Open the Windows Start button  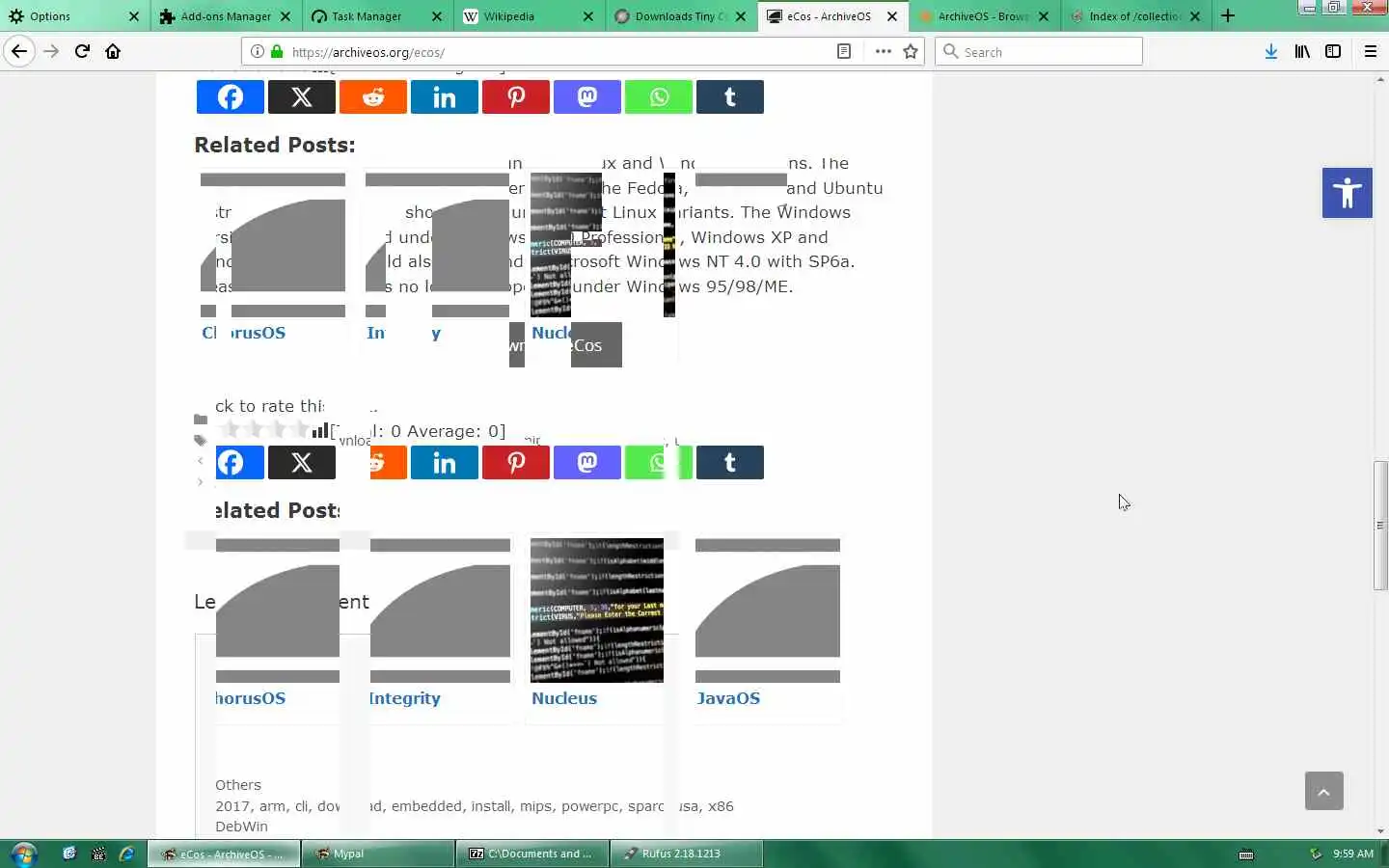[x=23, y=854]
